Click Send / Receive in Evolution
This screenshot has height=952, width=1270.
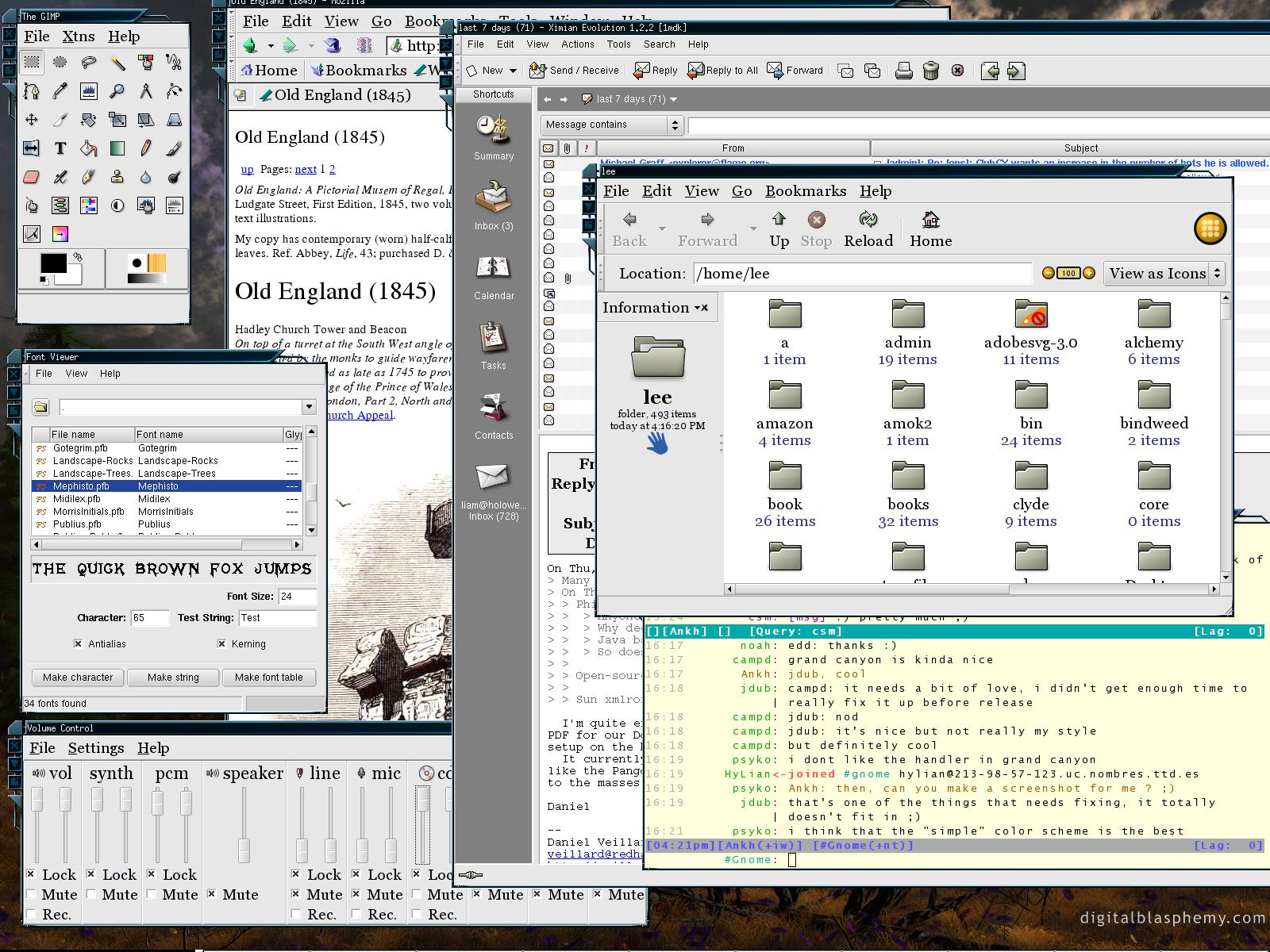click(574, 71)
